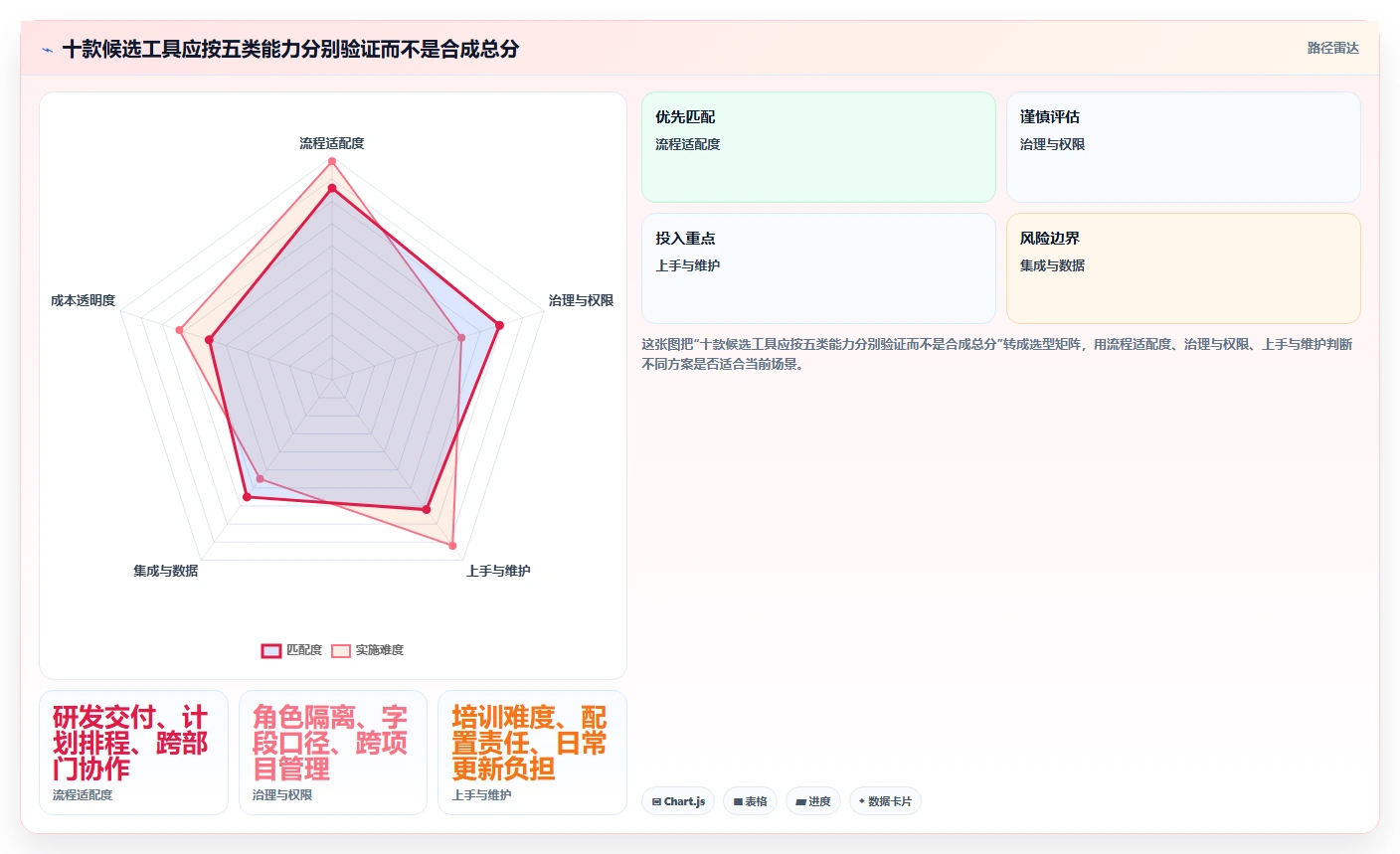Click the 表格 chip icon
The width and height of the screenshot is (1400, 854).
point(738,801)
